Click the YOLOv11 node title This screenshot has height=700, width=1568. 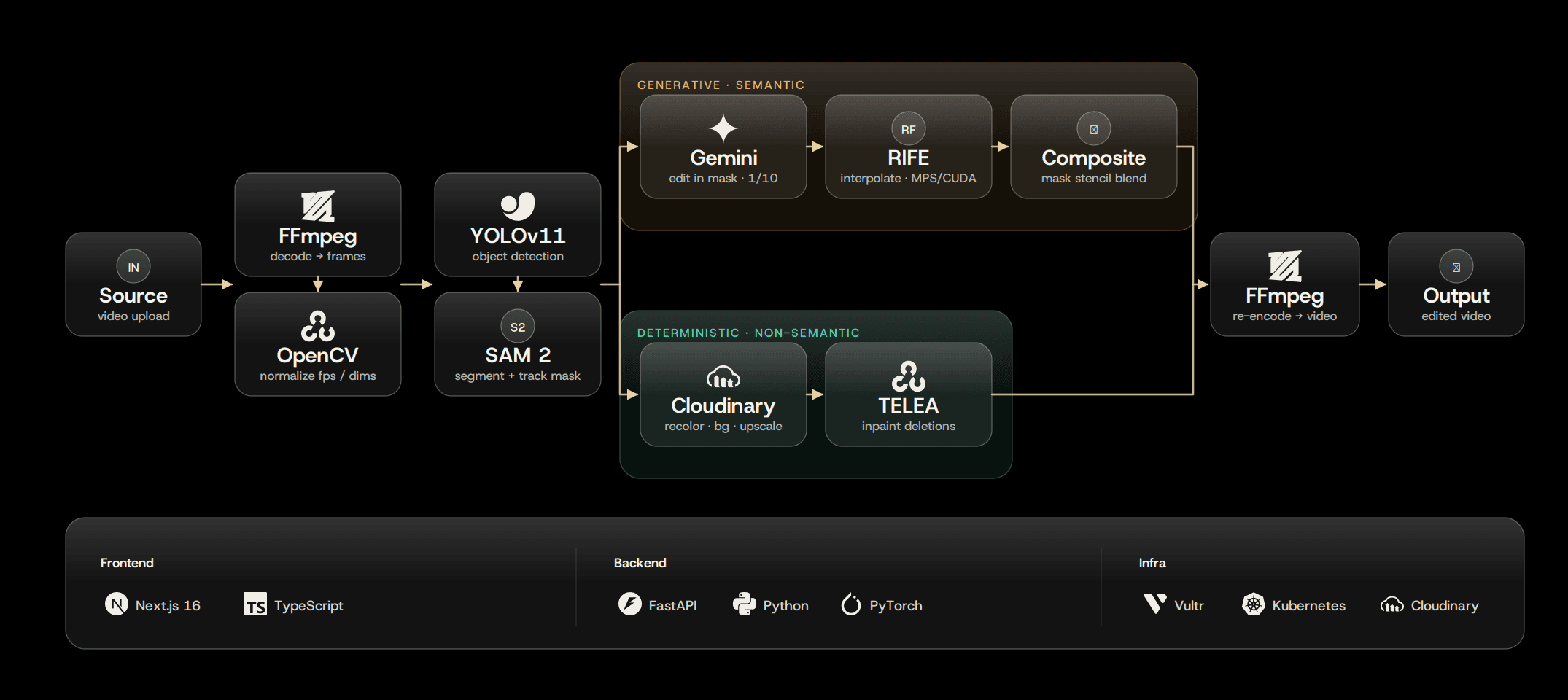click(518, 236)
